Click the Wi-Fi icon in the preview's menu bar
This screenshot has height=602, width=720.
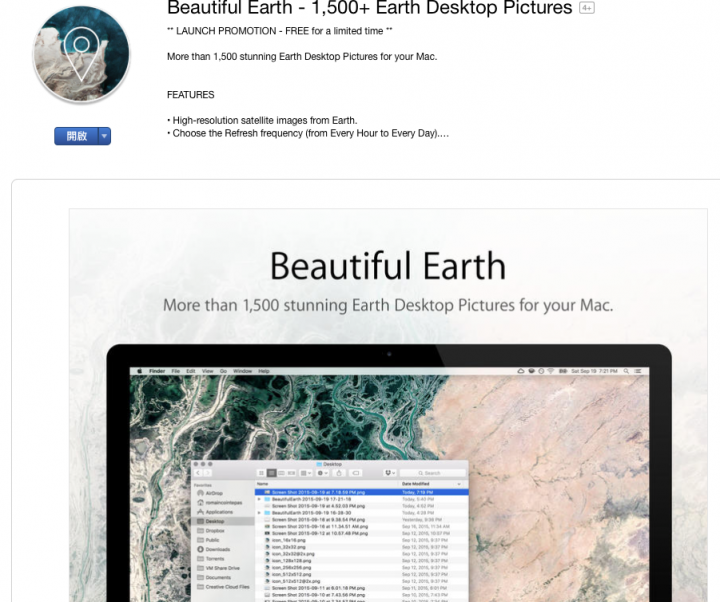pyautogui.click(x=551, y=371)
